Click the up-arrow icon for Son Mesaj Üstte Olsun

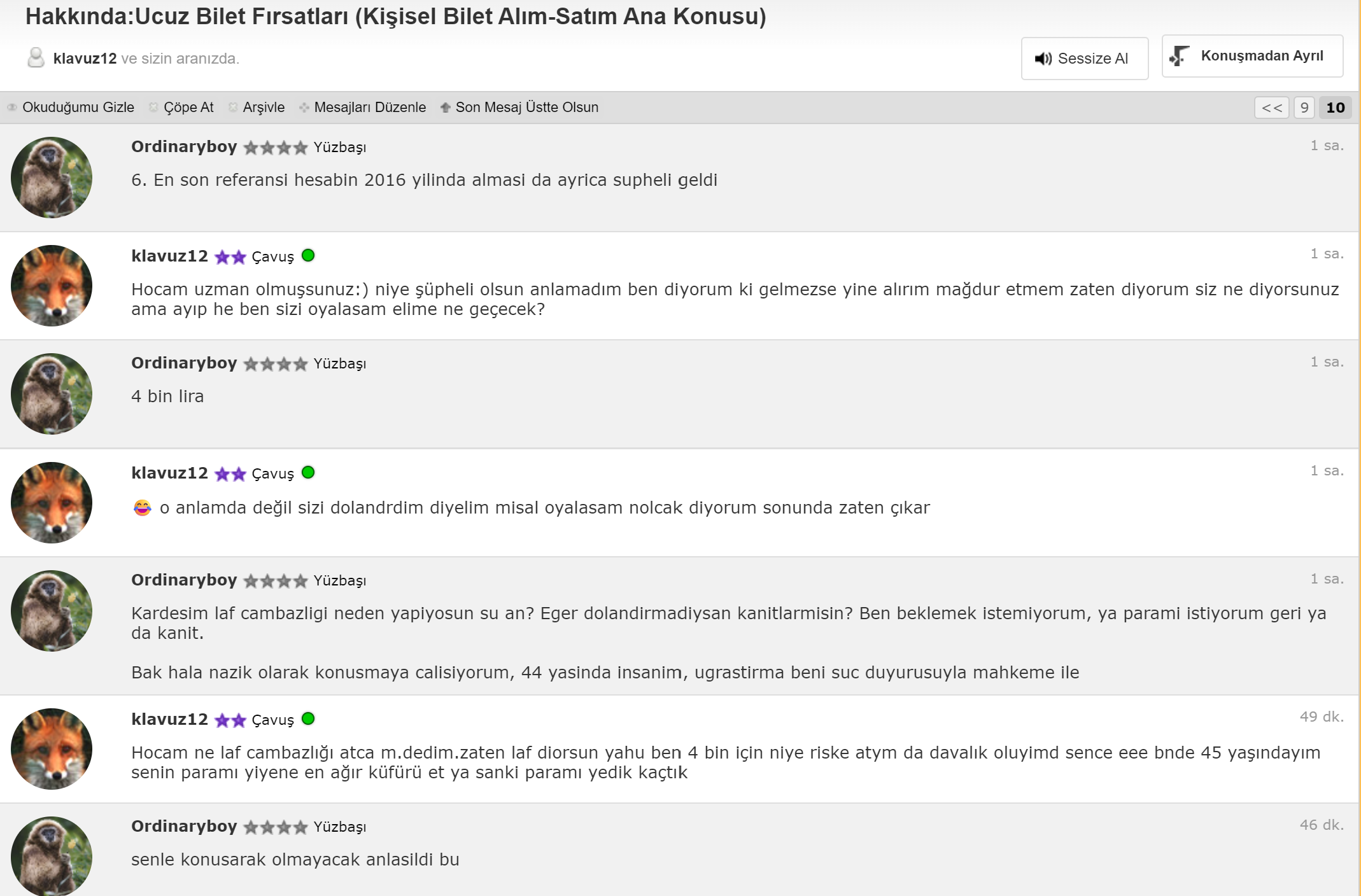(x=446, y=108)
